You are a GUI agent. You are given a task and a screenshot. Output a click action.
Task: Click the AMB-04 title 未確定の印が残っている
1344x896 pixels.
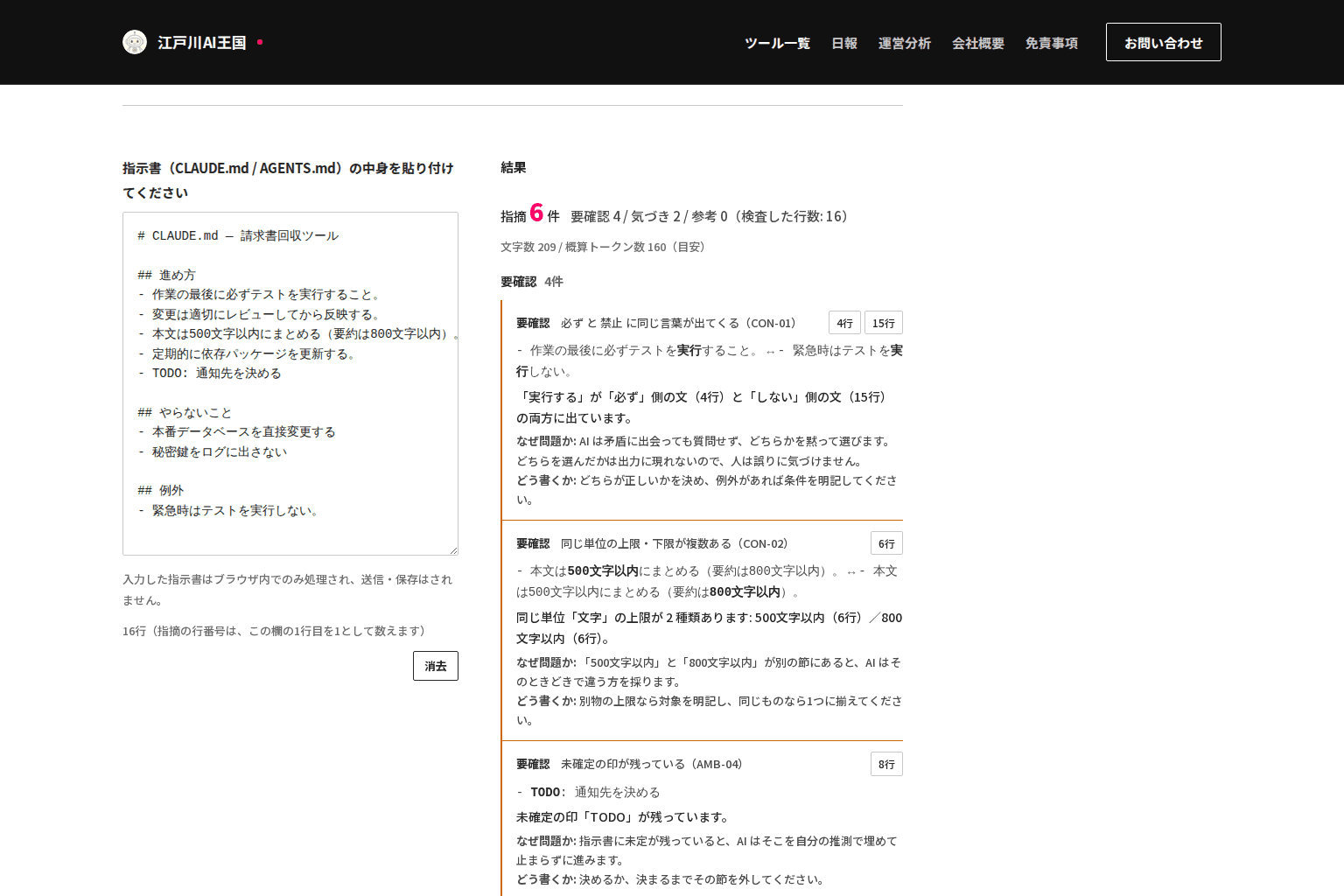651,764
